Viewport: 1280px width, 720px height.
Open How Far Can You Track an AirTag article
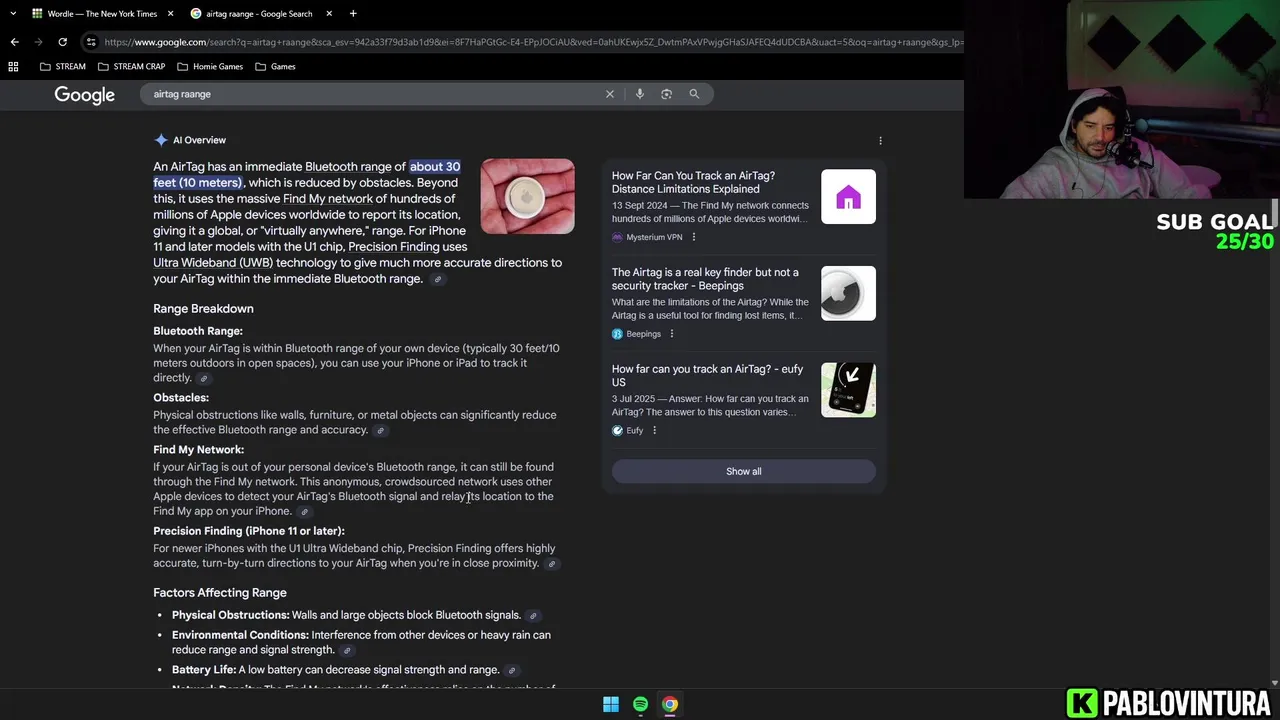coord(693,182)
